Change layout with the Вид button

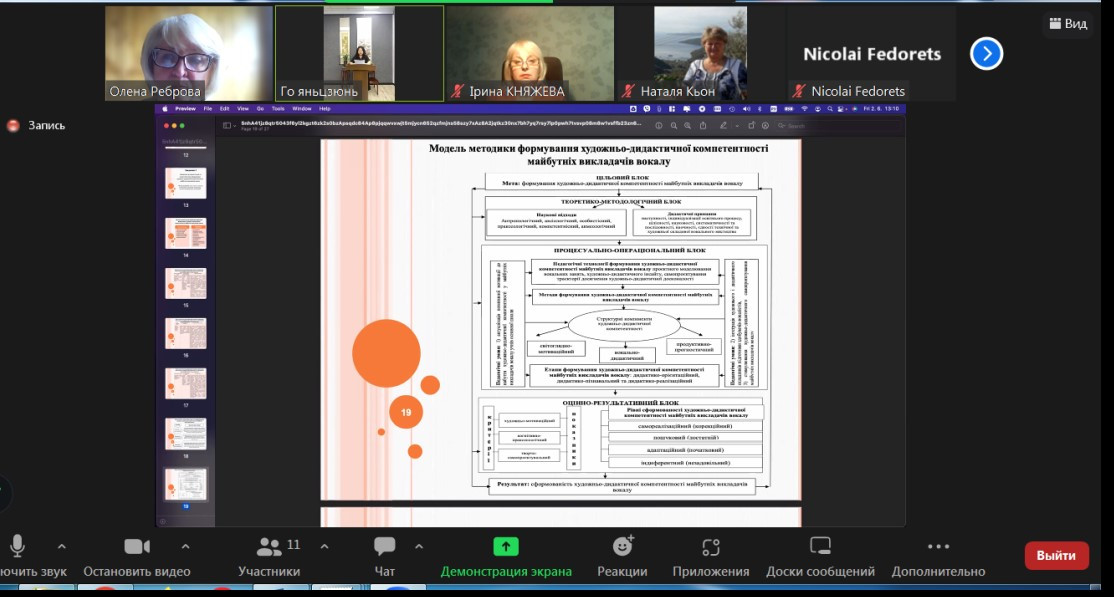pyautogui.click(x=1067, y=24)
